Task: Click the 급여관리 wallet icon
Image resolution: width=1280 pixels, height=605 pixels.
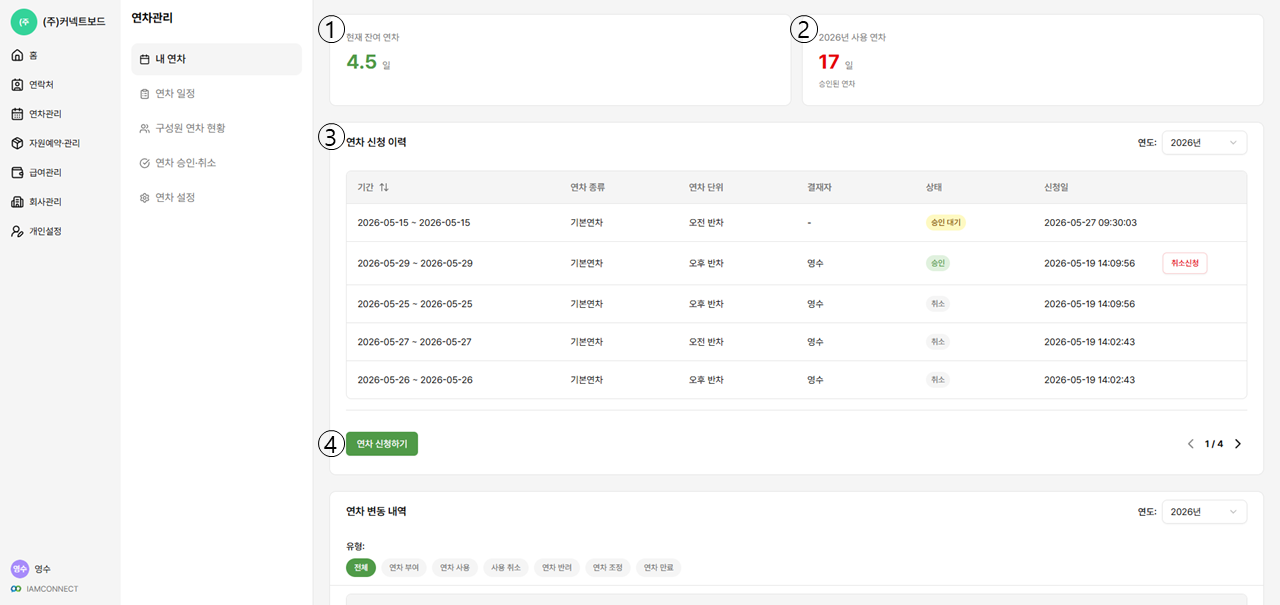Action: pos(17,172)
